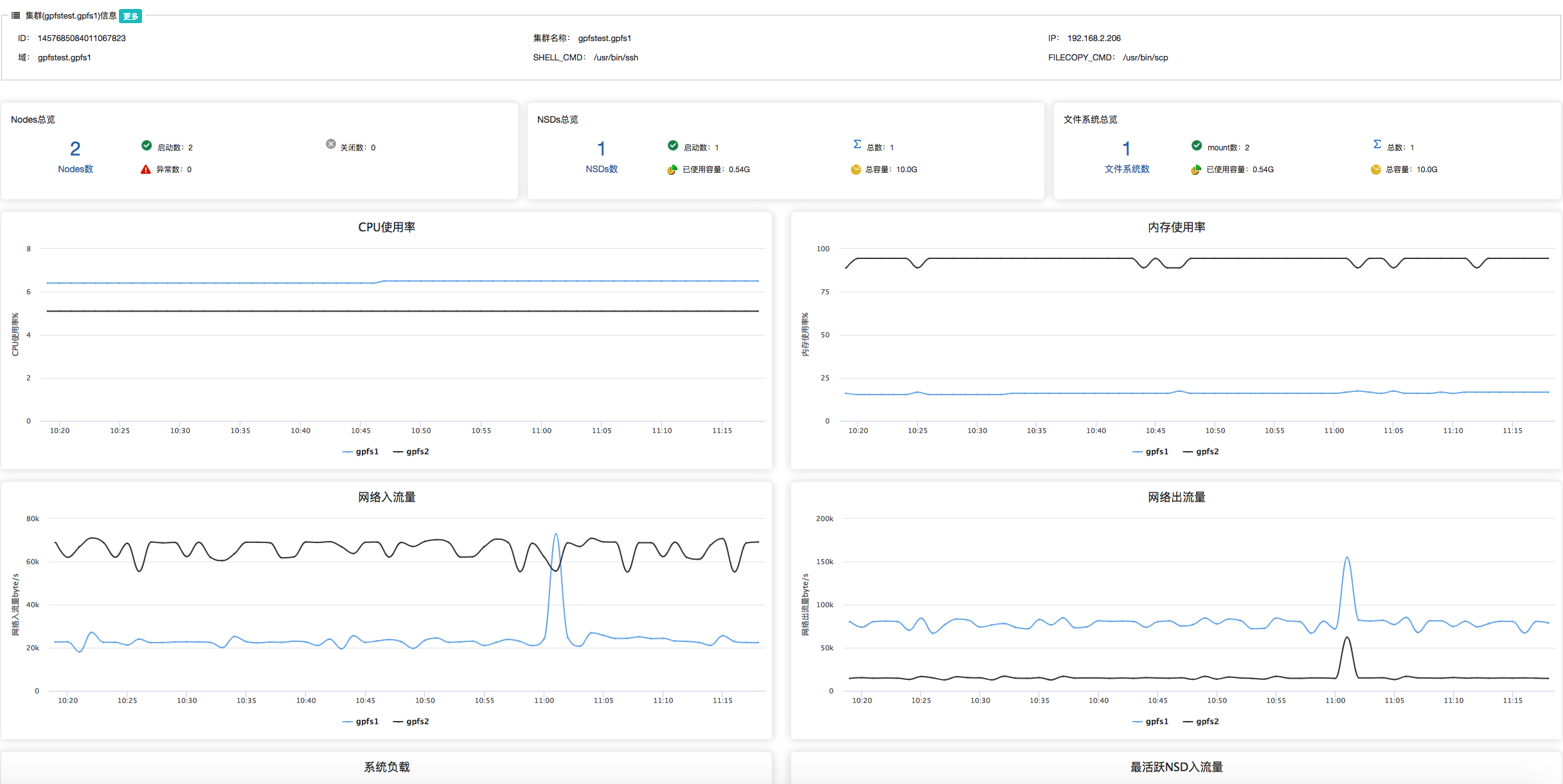Click the red warning icon next to 异常数
The image size is (1563, 784).
tap(146, 169)
